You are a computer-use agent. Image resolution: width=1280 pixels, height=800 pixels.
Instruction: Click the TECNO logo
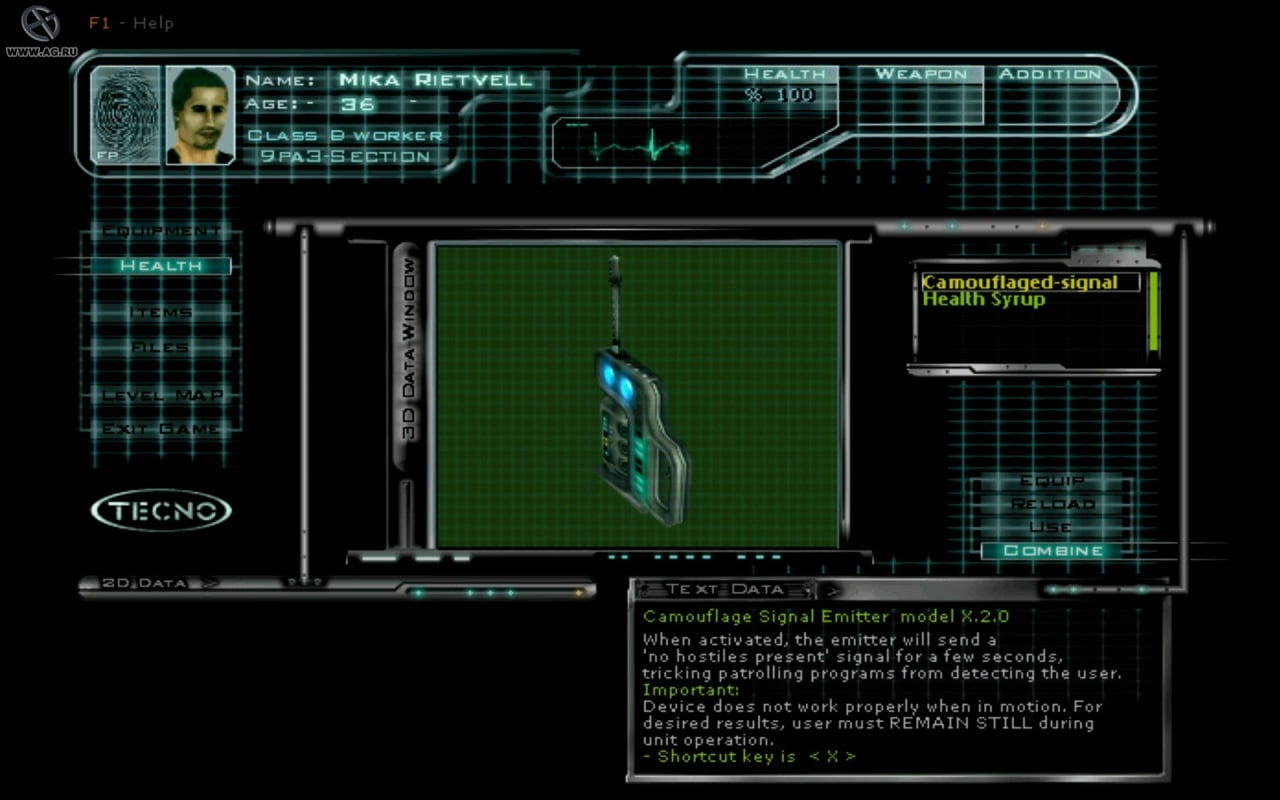(x=161, y=511)
